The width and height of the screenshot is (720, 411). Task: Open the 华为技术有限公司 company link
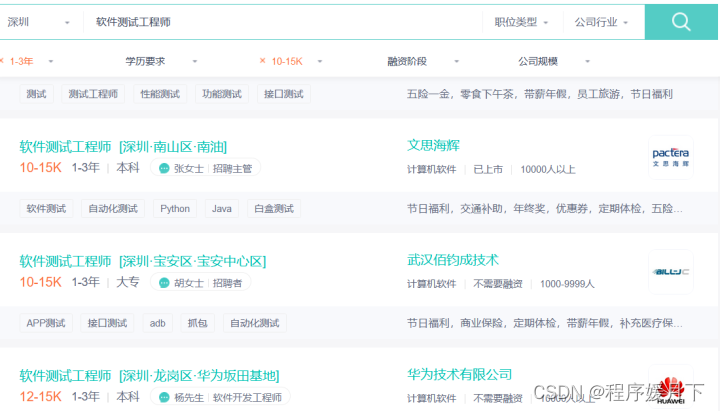pos(459,374)
